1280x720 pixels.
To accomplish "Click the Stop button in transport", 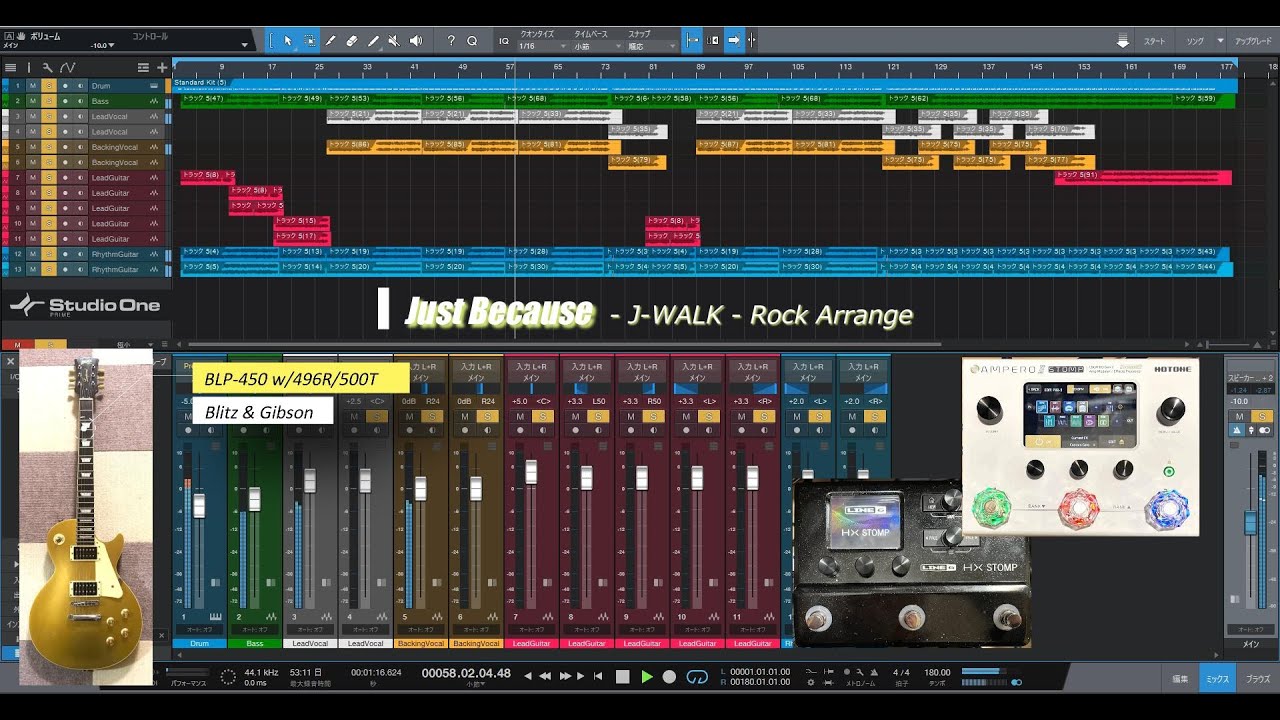I will coord(623,677).
